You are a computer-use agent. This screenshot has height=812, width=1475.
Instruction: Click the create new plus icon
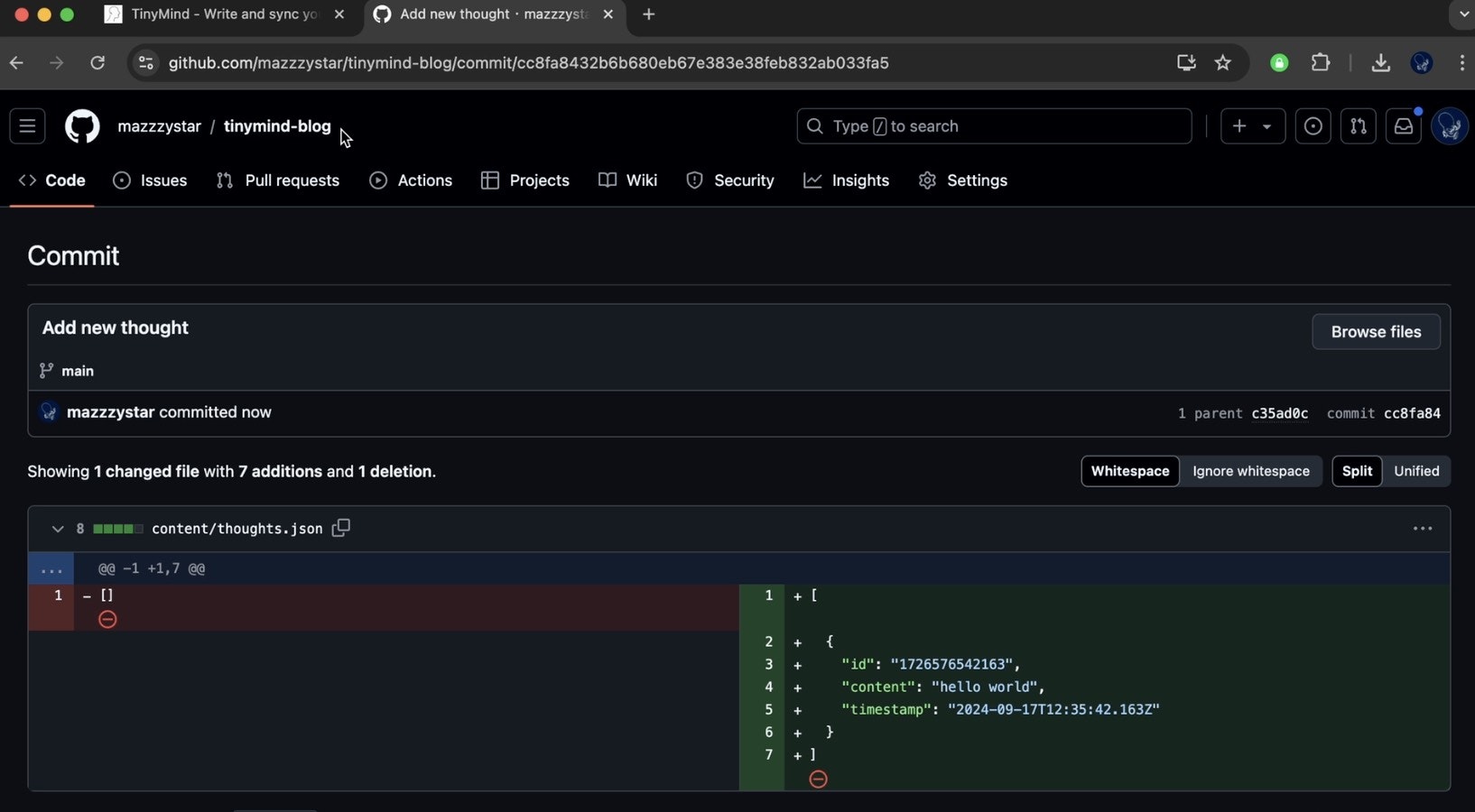click(1239, 126)
